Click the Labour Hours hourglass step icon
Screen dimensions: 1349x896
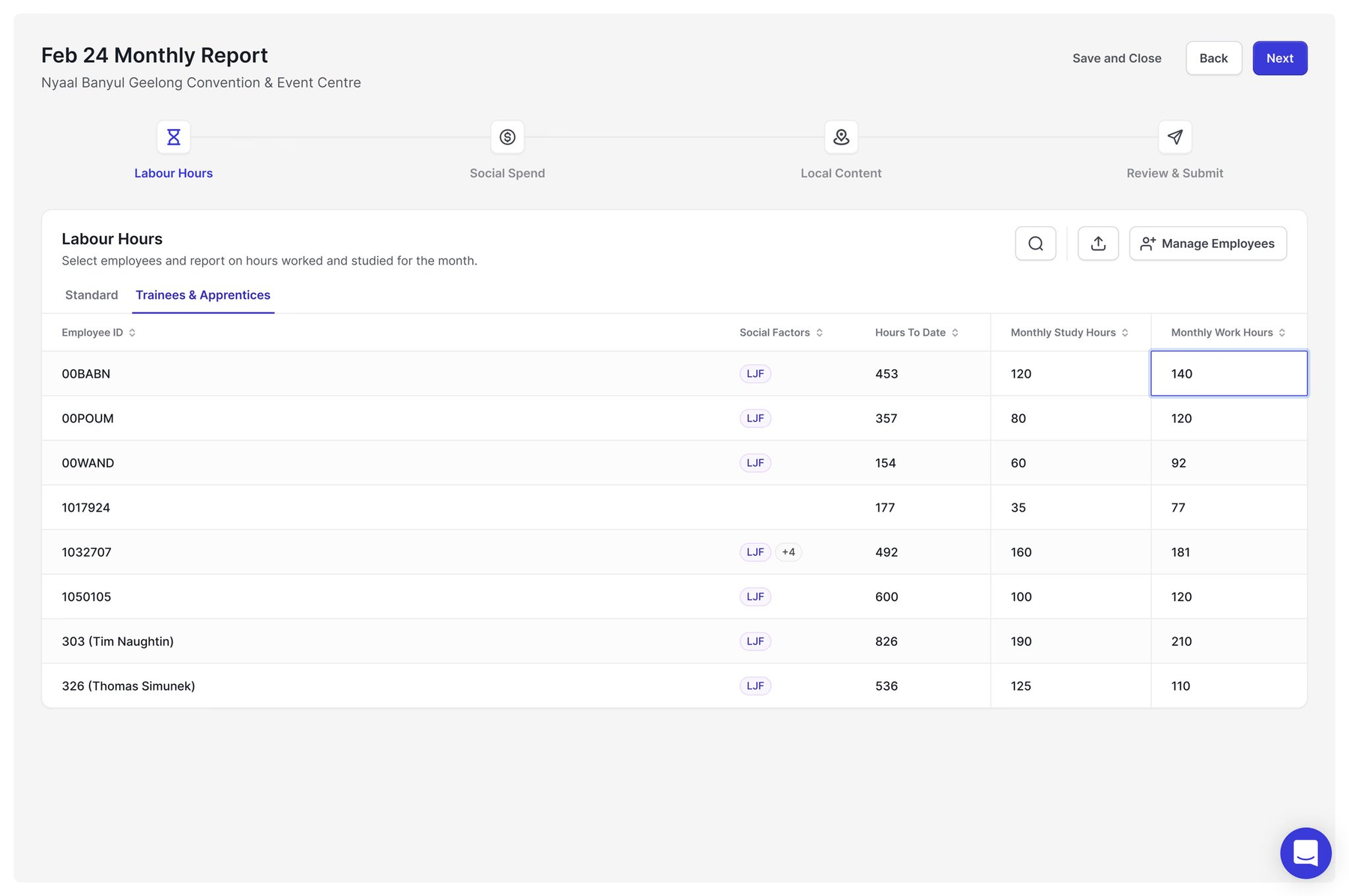pyautogui.click(x=173, y=137)
